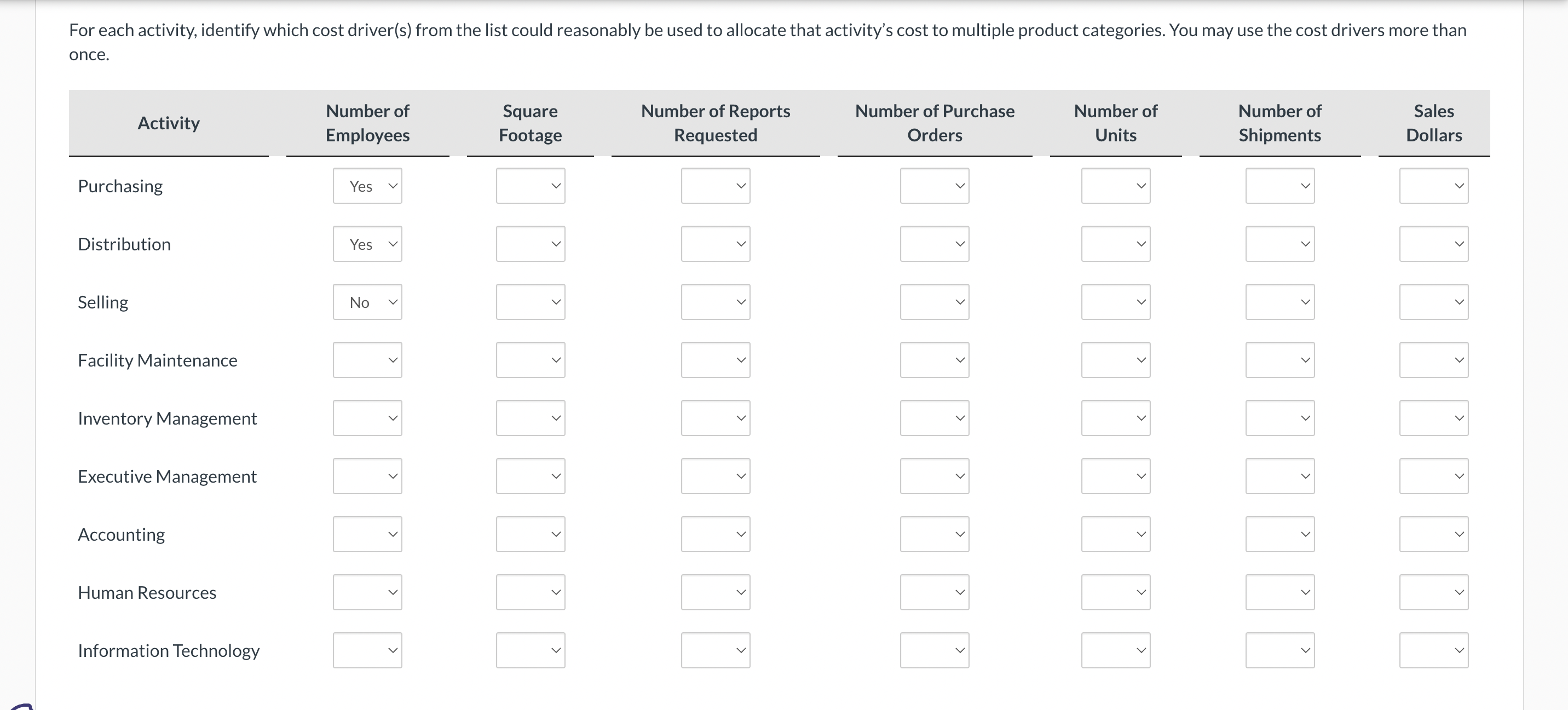Open the No dropdown for Selling employees

[367, 301]
